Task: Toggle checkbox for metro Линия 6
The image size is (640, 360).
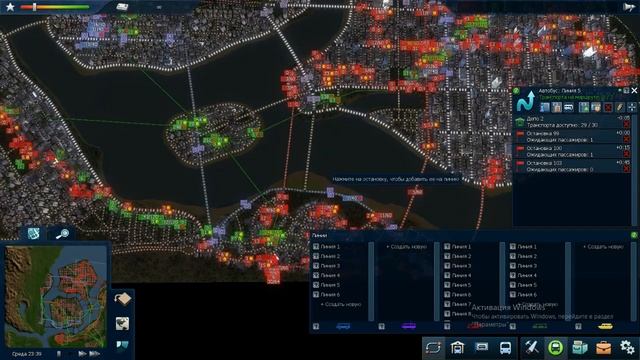Action: [513, 294]
